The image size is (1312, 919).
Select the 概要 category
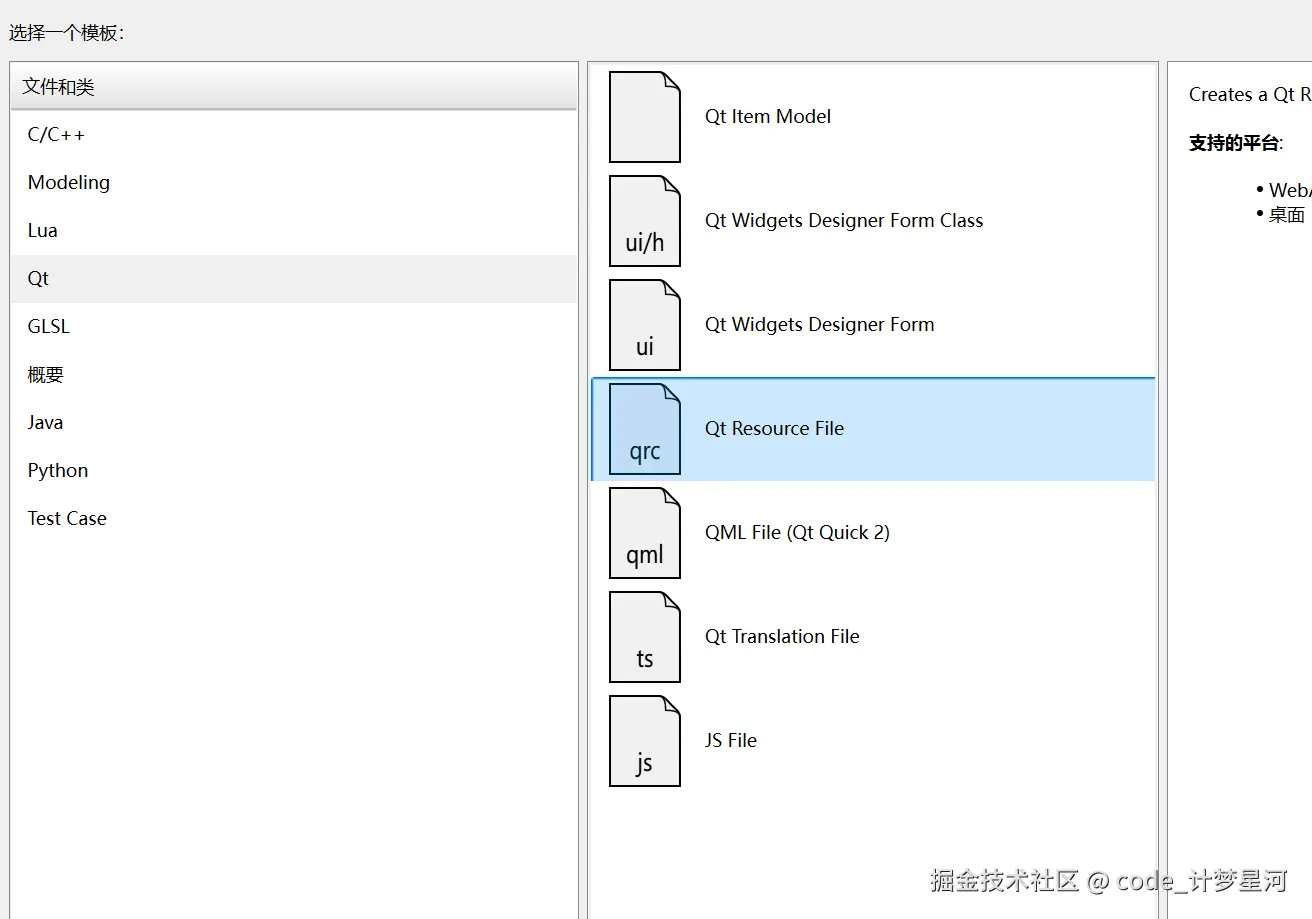pyautogui.click(x=294, y=375)
